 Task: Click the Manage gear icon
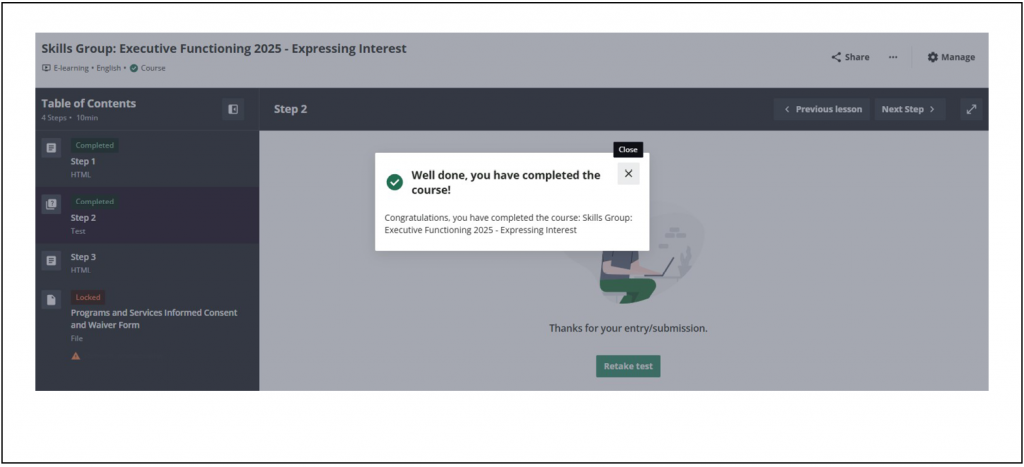(933, 57)
